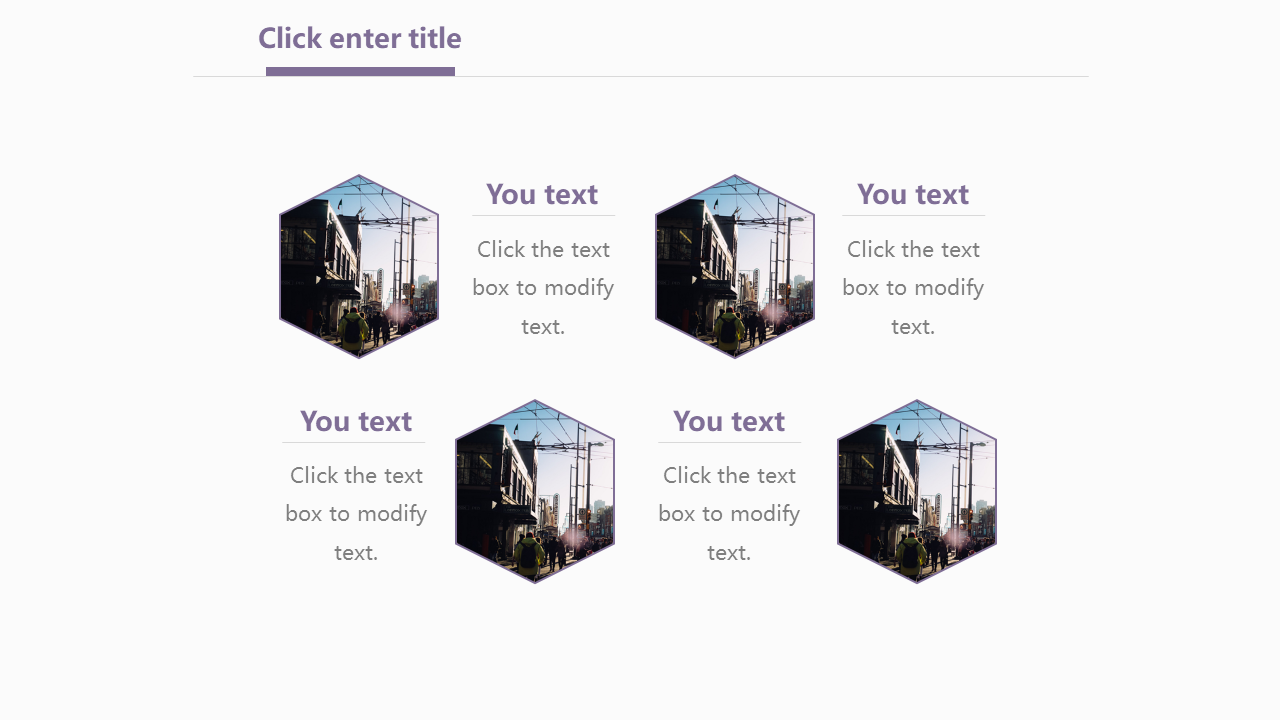Screen dimensions: 1280x720
Task: Select the bottom-right hexagon street photo
Action: (x=916, y=491)
